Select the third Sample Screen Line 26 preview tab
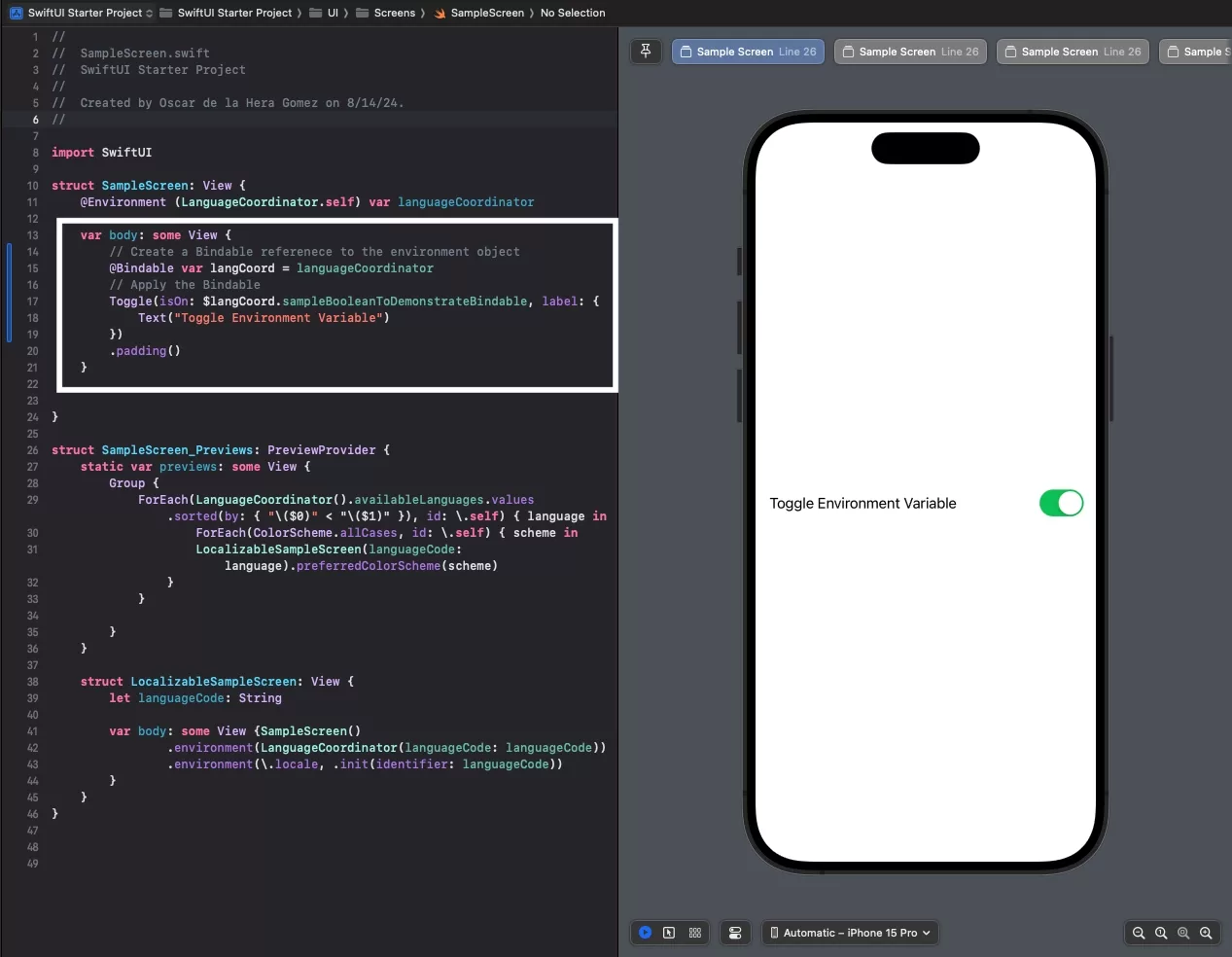Image resolution: width=1232 pixels, height=957 pixels. point(1073,52)
